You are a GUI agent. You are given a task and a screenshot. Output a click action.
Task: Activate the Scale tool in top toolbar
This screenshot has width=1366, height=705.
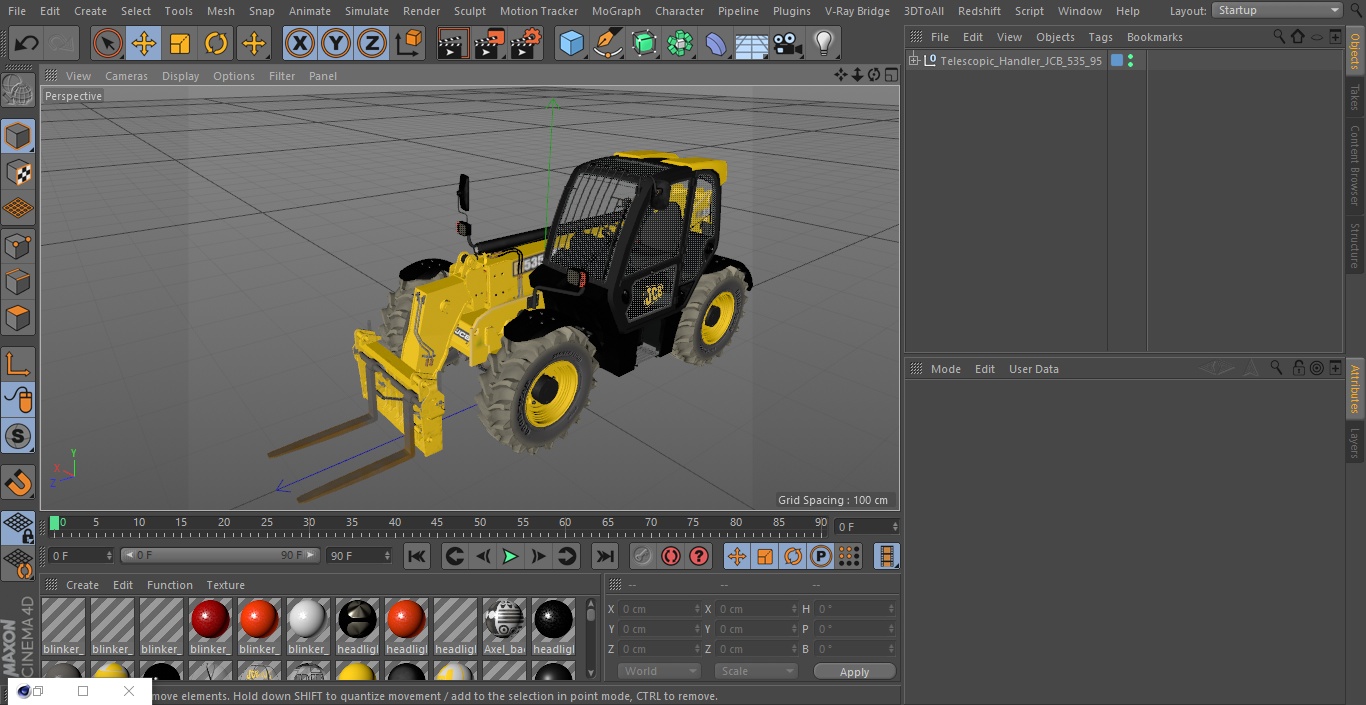(x=180, y=43)
